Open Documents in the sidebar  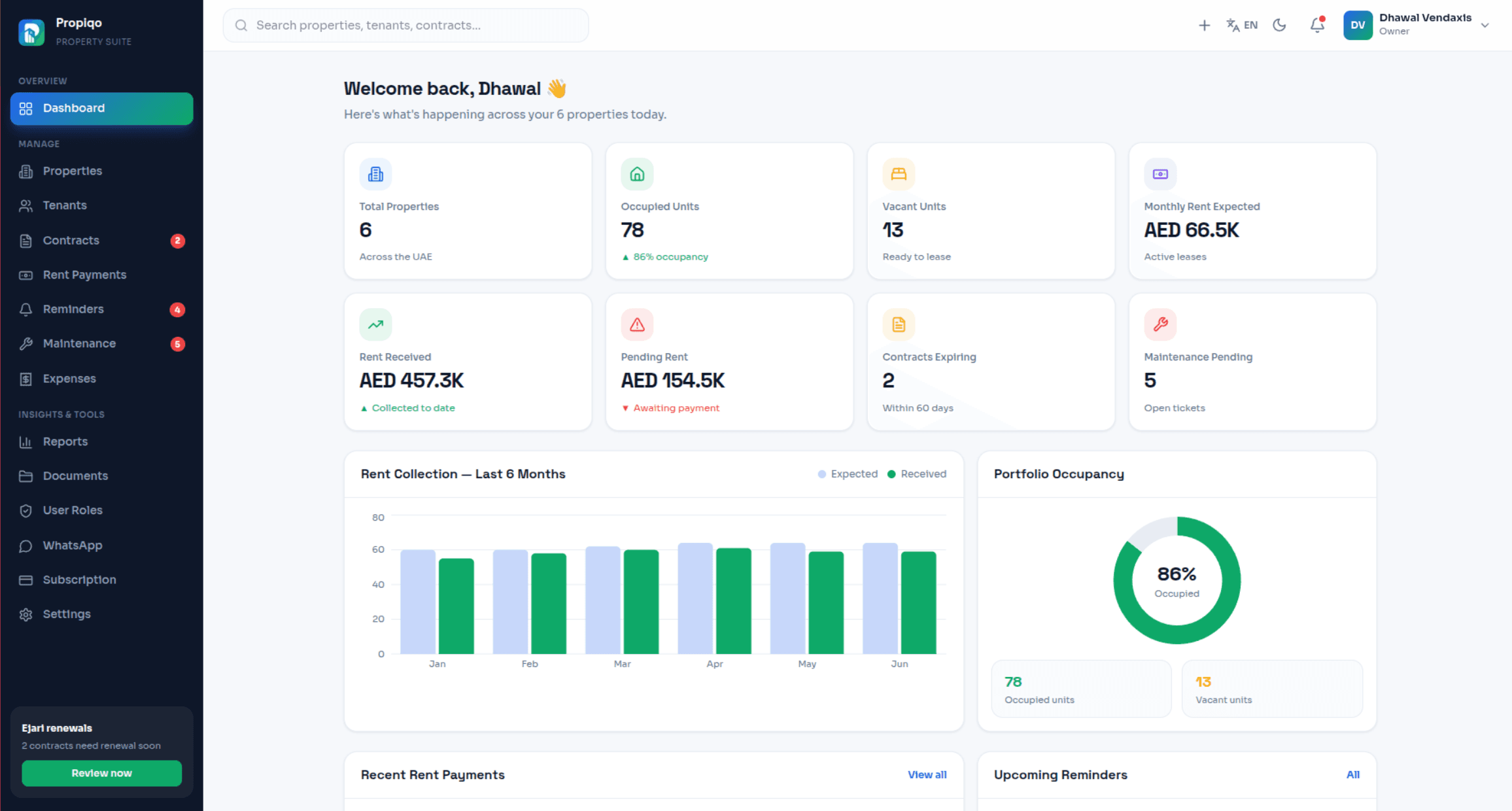pos(101,476)
